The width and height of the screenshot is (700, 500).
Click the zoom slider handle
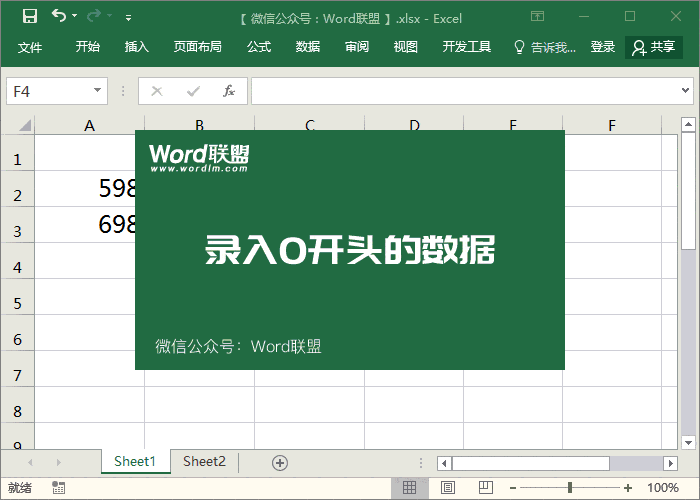(570, 488)
